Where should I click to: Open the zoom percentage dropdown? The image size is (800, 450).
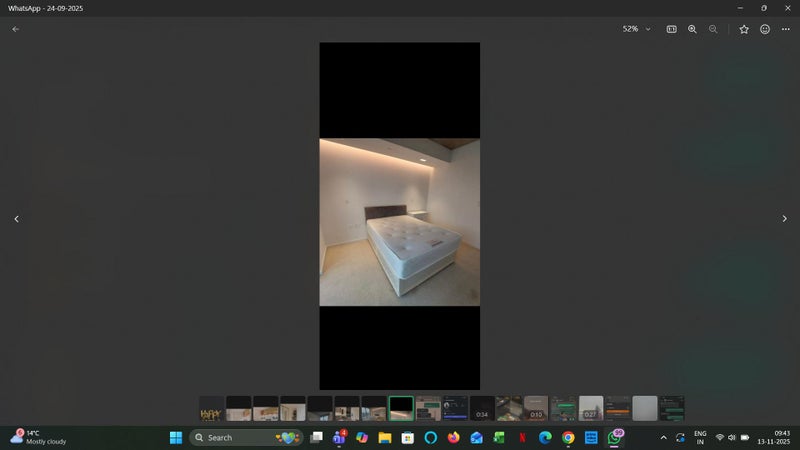(636, 29)
